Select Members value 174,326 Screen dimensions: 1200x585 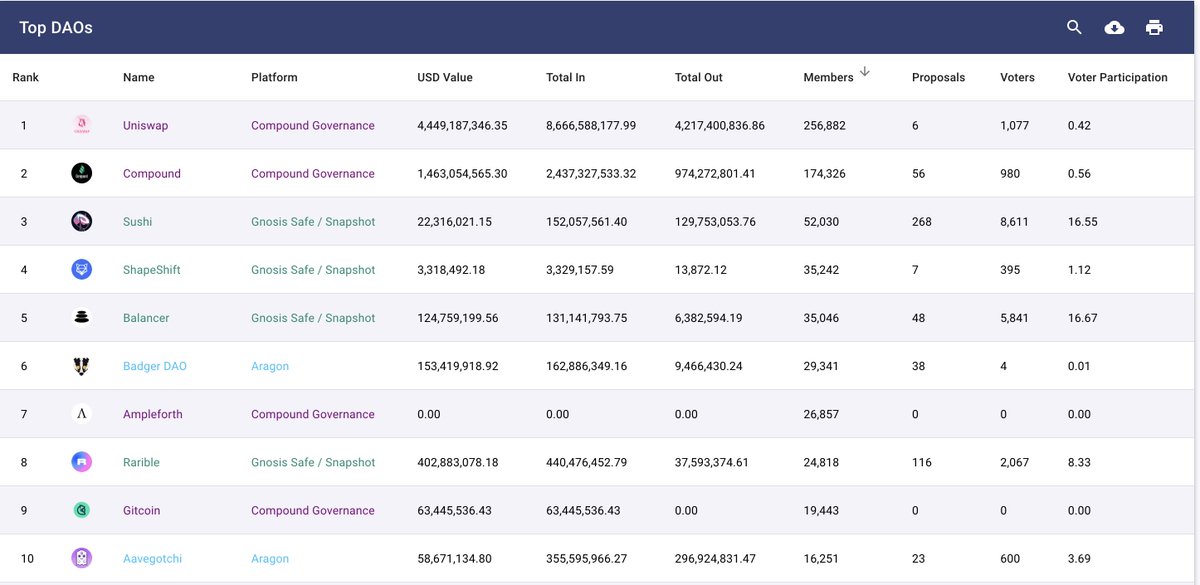(824, 174)
